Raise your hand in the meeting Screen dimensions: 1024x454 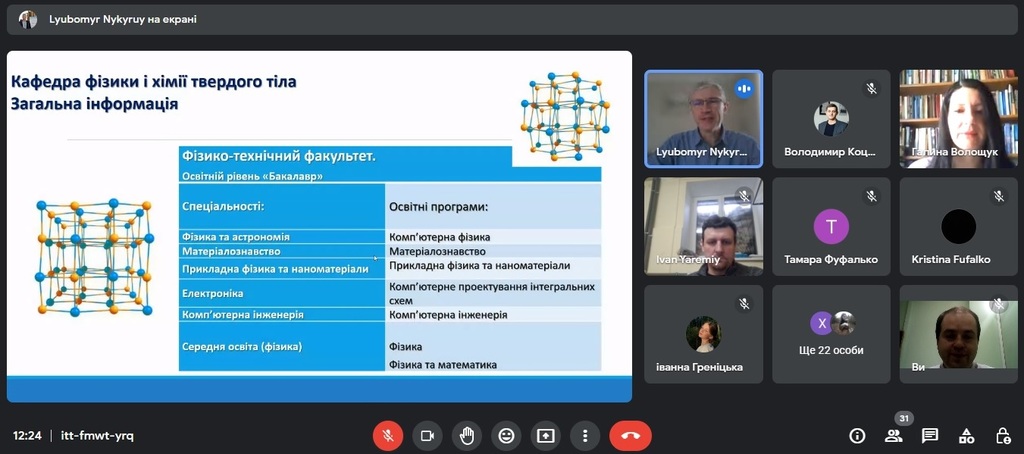tap(466, 436)
